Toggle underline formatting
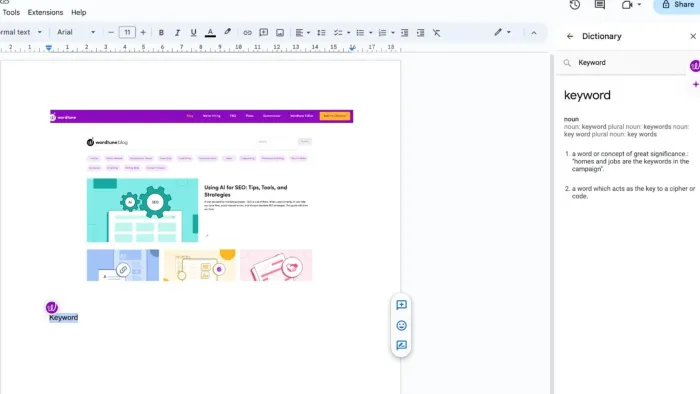Image resolution: width=700 pixels, height=394 pixels. [193, 33]
